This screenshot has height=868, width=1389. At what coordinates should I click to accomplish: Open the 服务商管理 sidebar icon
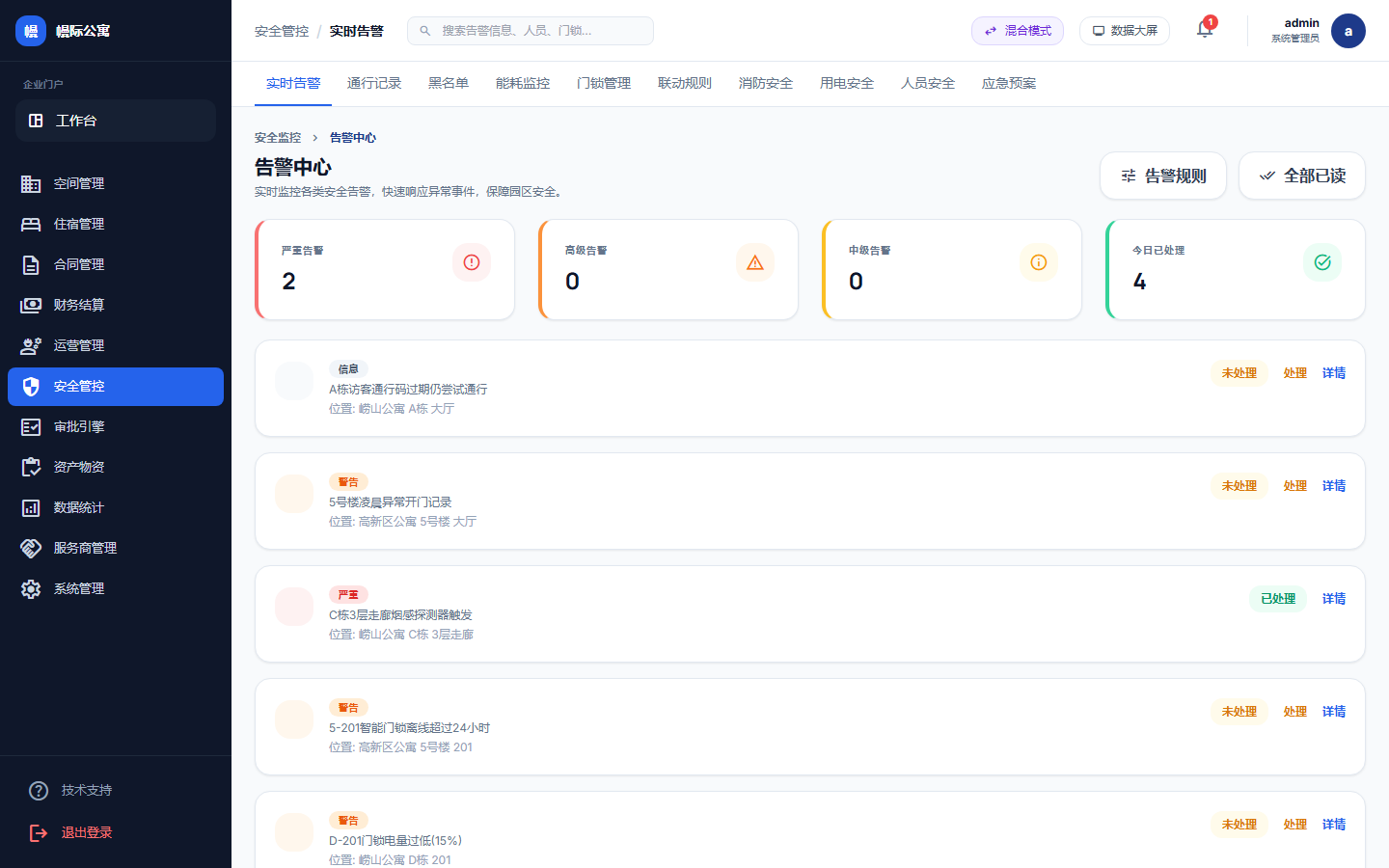click(30, 548)
